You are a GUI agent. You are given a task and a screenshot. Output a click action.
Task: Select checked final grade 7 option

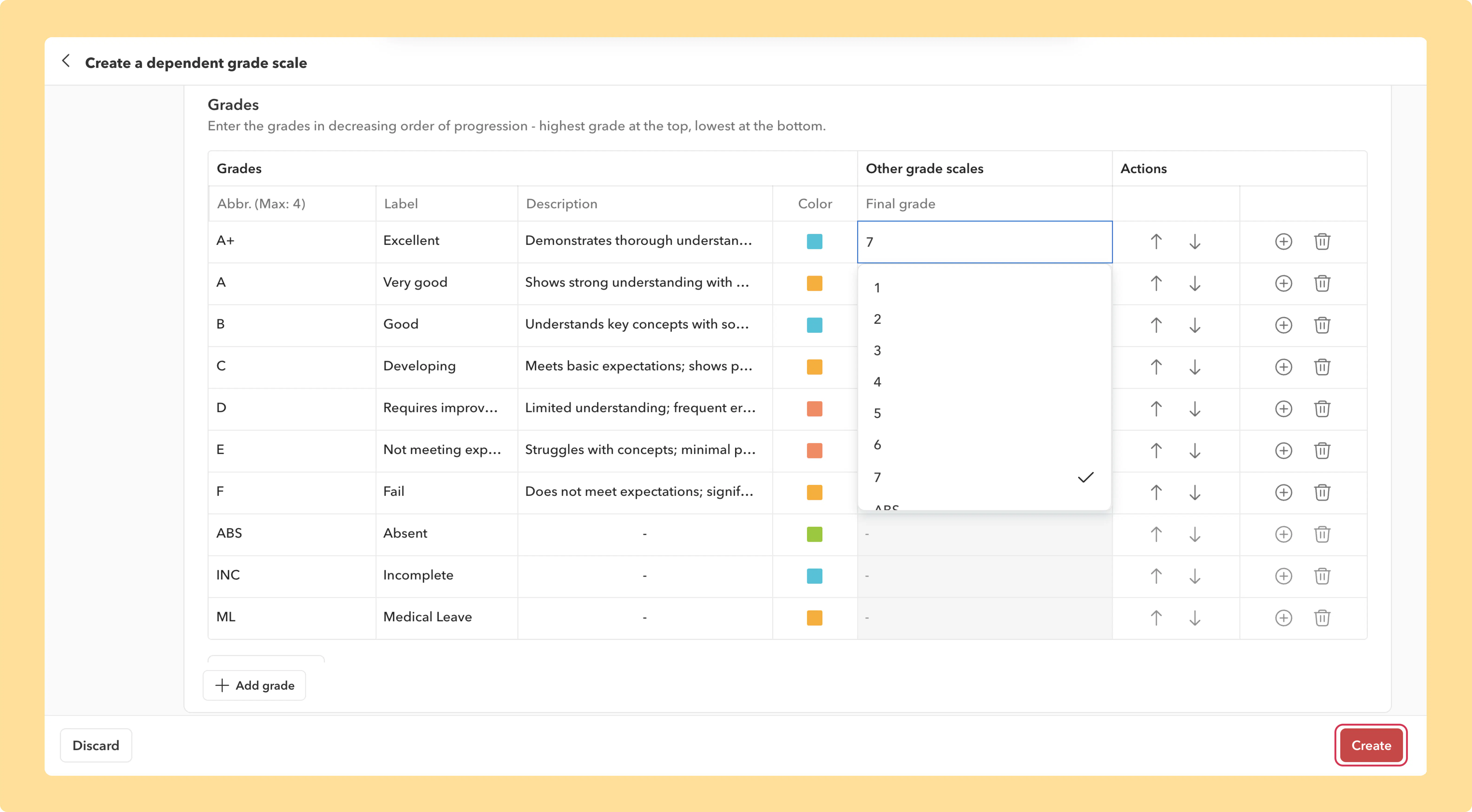[985, 477]
